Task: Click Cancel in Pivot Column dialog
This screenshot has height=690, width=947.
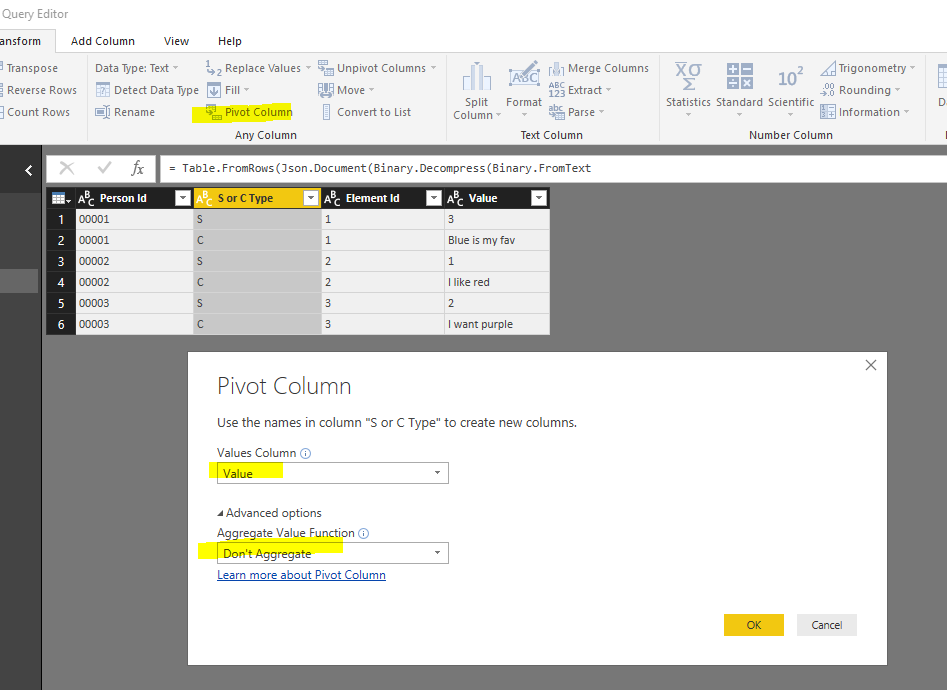Action: coord(827,625)
